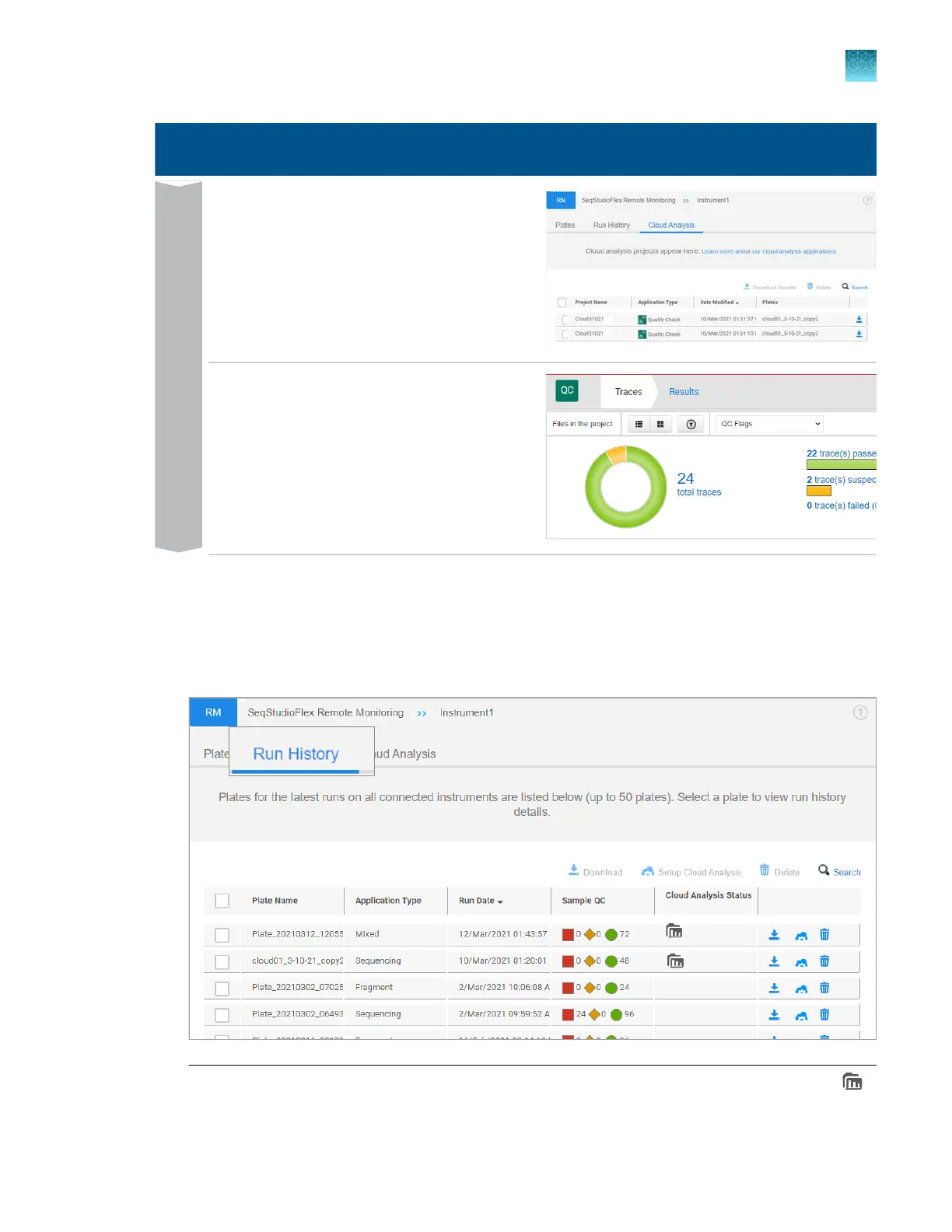Viewport: 952px width, 1232px height.
Task: Click the green QC application icon
Action: pos(567,390)
